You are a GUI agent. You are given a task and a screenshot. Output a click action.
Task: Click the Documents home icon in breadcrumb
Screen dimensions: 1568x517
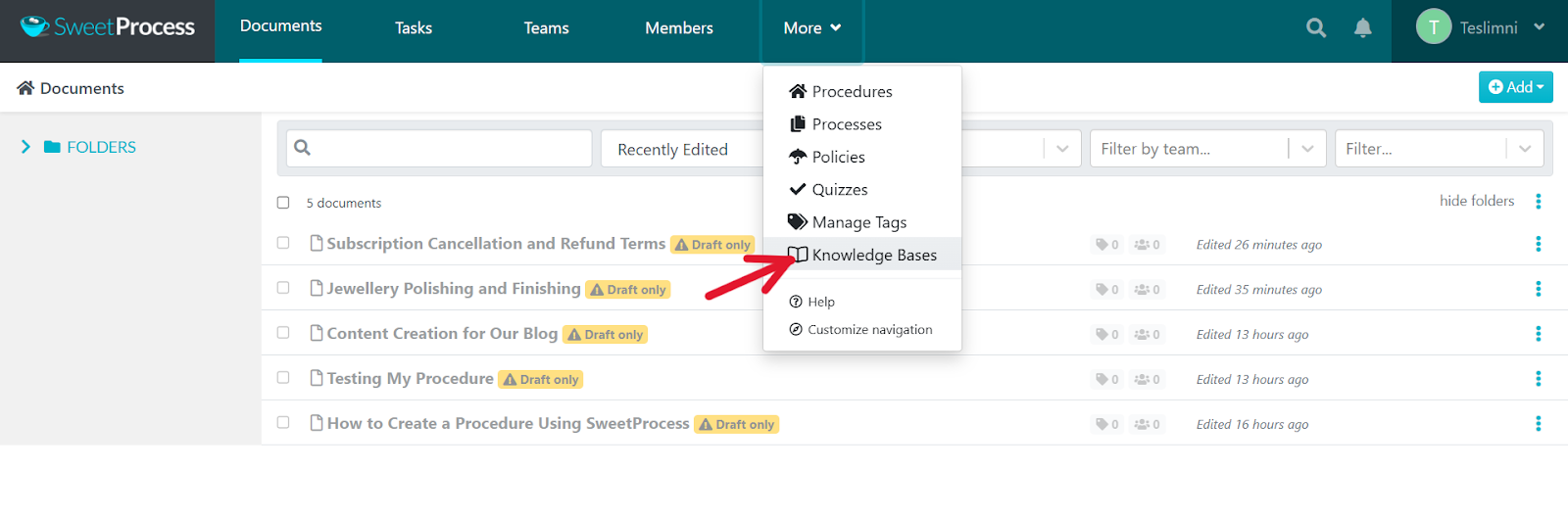pyautogui.click(x=25, y=88)
